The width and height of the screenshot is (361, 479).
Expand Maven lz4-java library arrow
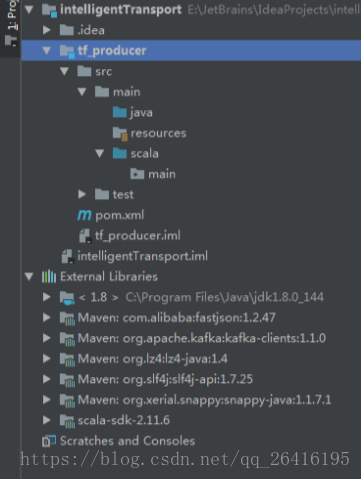click(x=47, y=359)
